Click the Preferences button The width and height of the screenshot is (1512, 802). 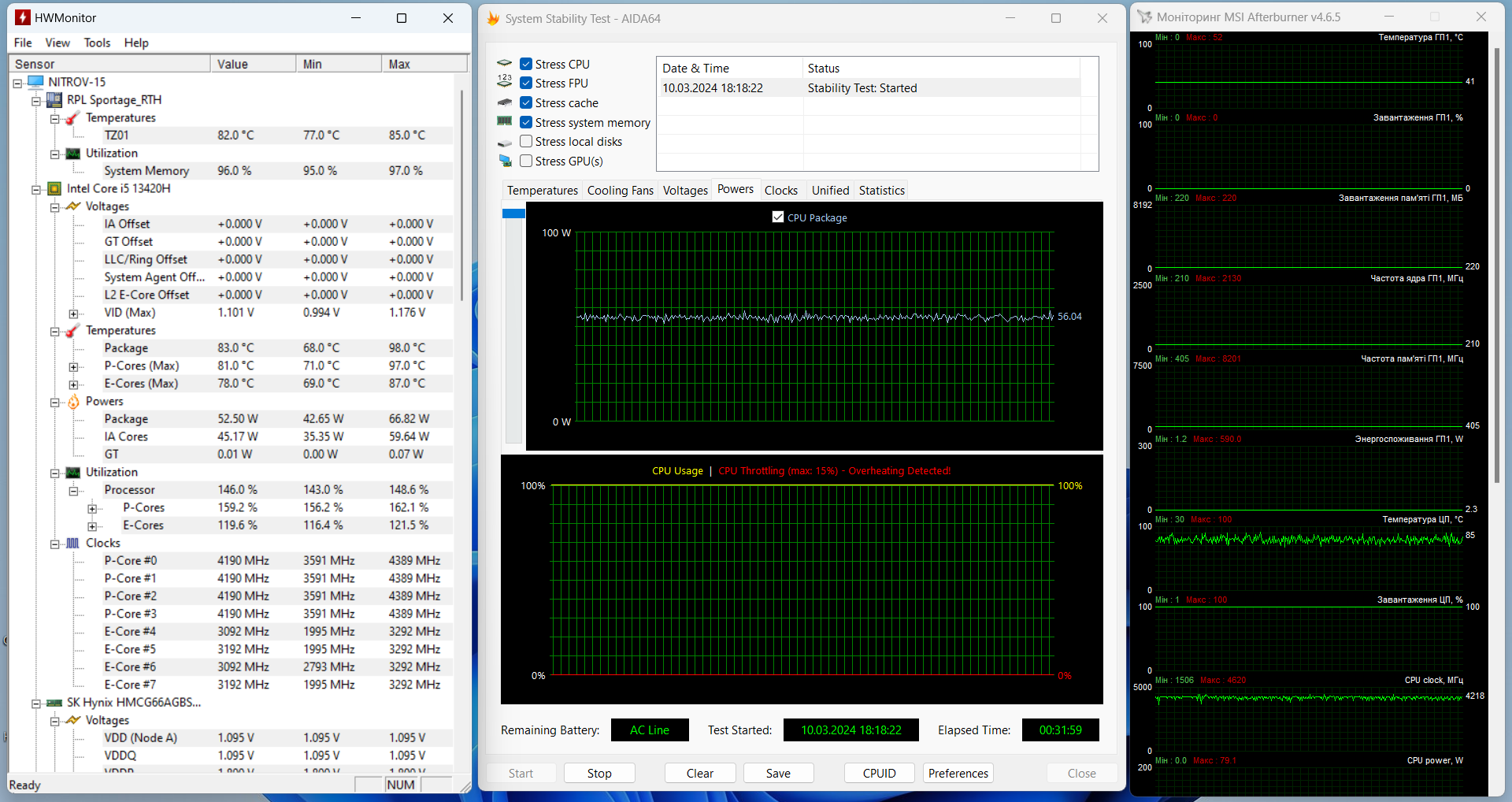point(958,774)
